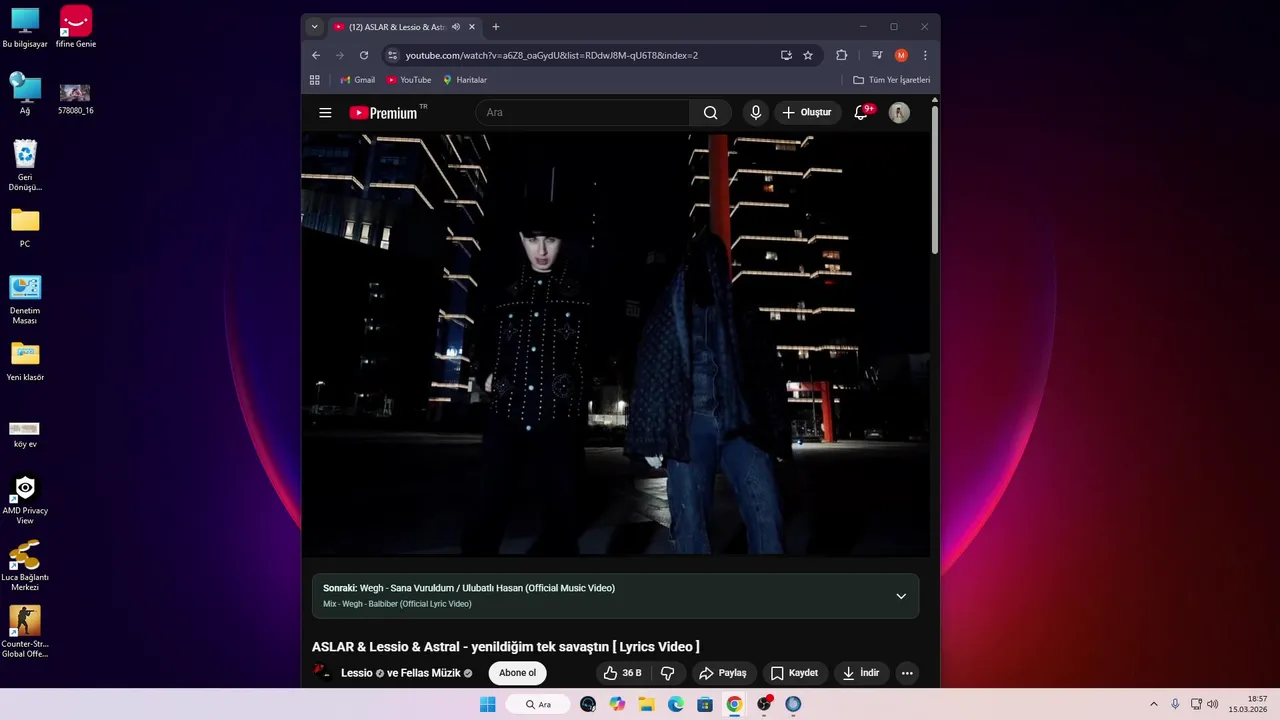Screen dimensions: 1280x720
Task: Open Chrome three-dot menu
Action: (x=925, y=55)
